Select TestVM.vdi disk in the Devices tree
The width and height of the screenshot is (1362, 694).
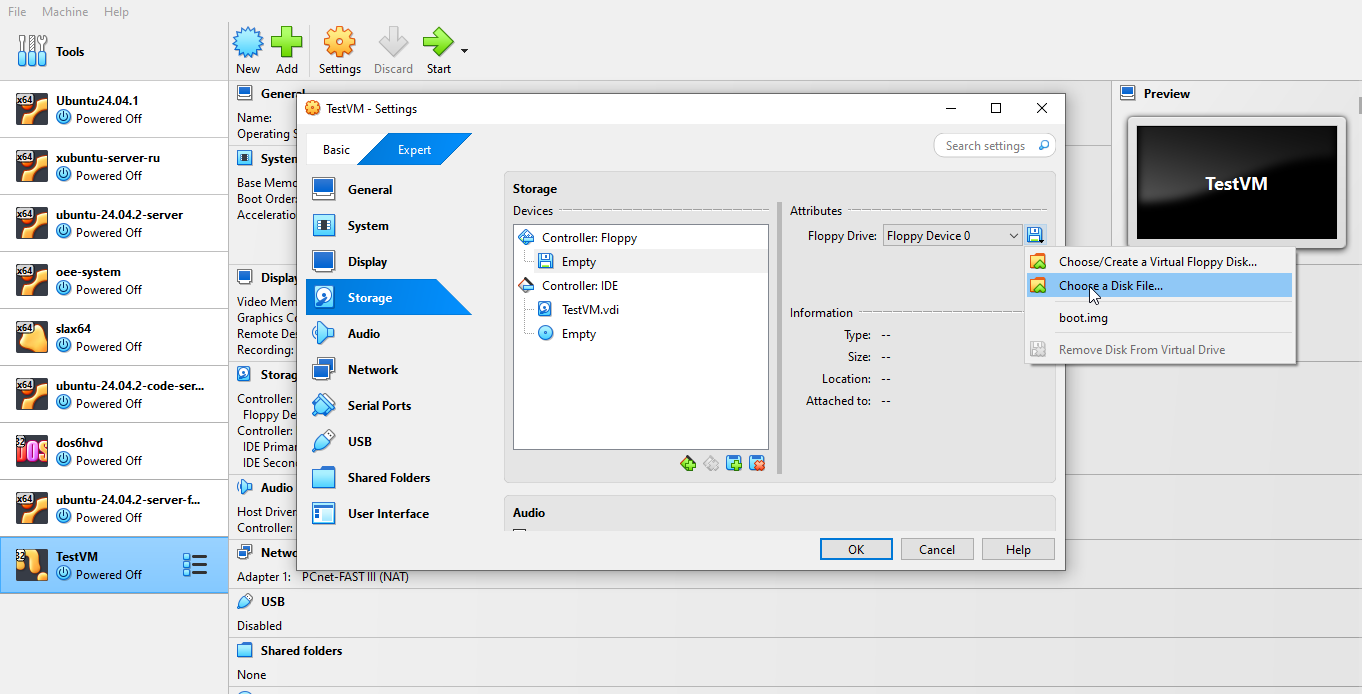click(x=590, y=310)
